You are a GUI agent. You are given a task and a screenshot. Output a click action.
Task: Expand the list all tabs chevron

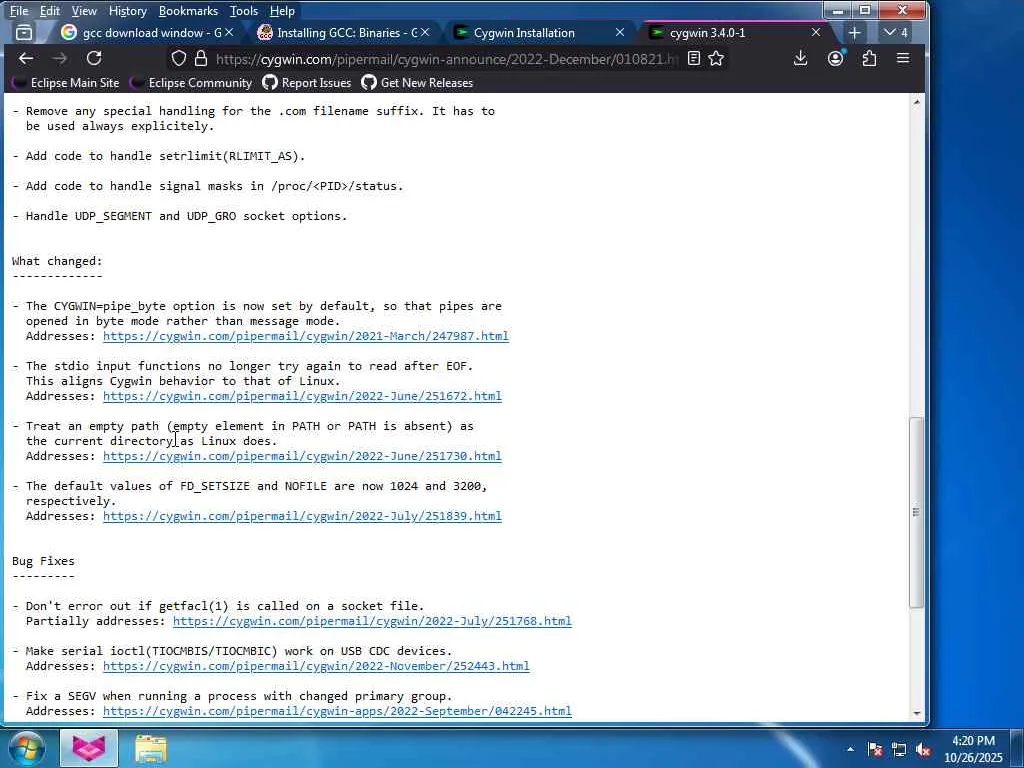(x=895, y=33)
